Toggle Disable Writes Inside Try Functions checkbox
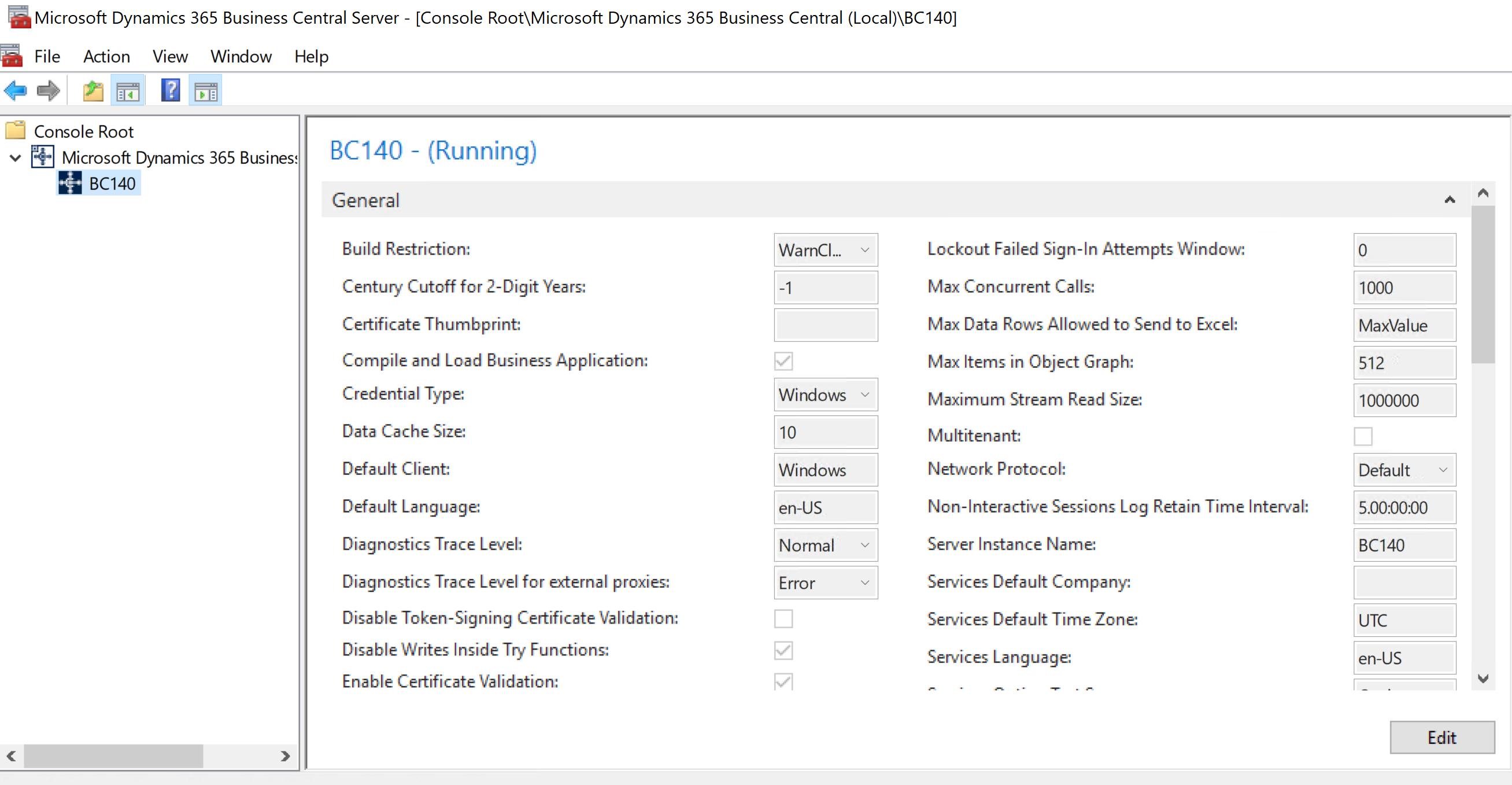 pyautogui.click(x=783, y=650)
